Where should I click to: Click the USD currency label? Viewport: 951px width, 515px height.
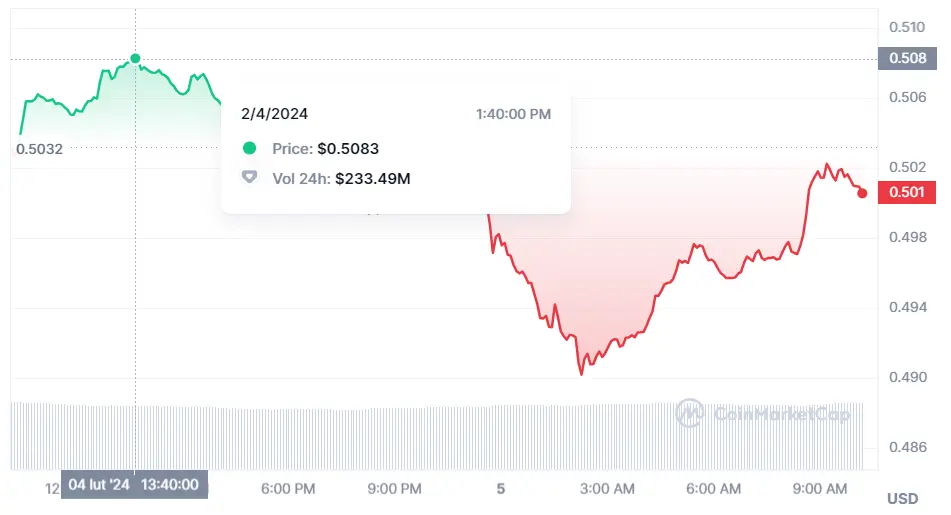(x=902, y=498)
